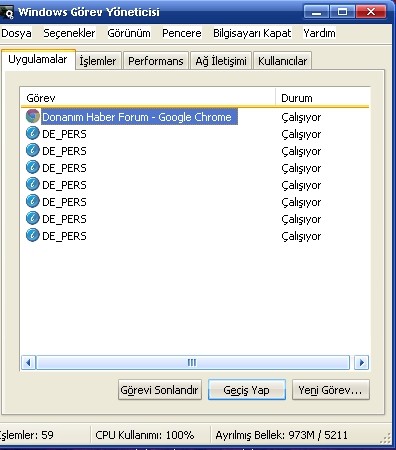Screen dimensions: 396x450
Task: Switch to the Kullanıcılar tab
Action: [x=282, y=61]
